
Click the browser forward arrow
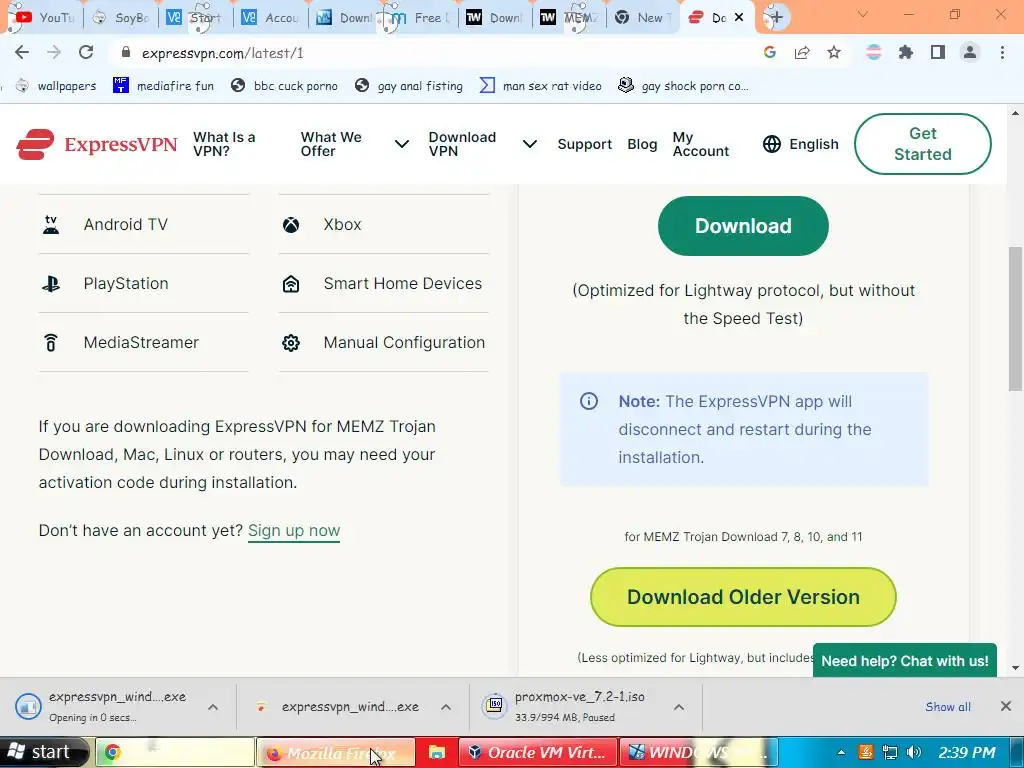point(54,53)
